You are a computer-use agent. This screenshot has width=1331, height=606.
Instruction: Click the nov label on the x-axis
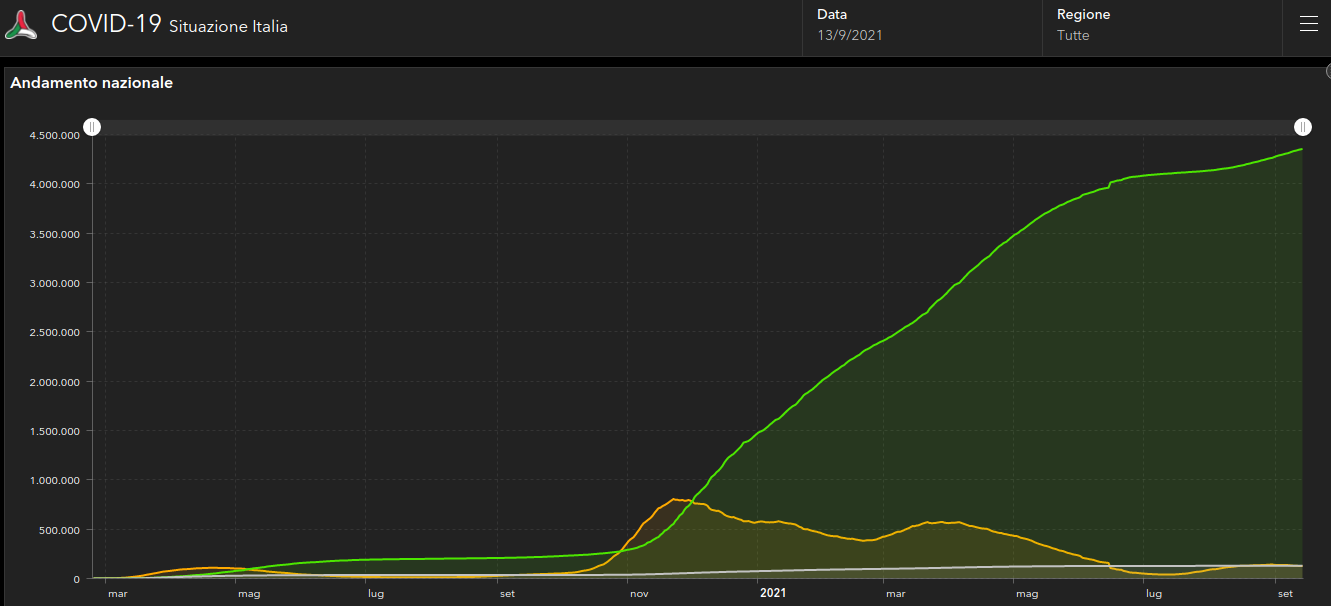tap(639, 594)
